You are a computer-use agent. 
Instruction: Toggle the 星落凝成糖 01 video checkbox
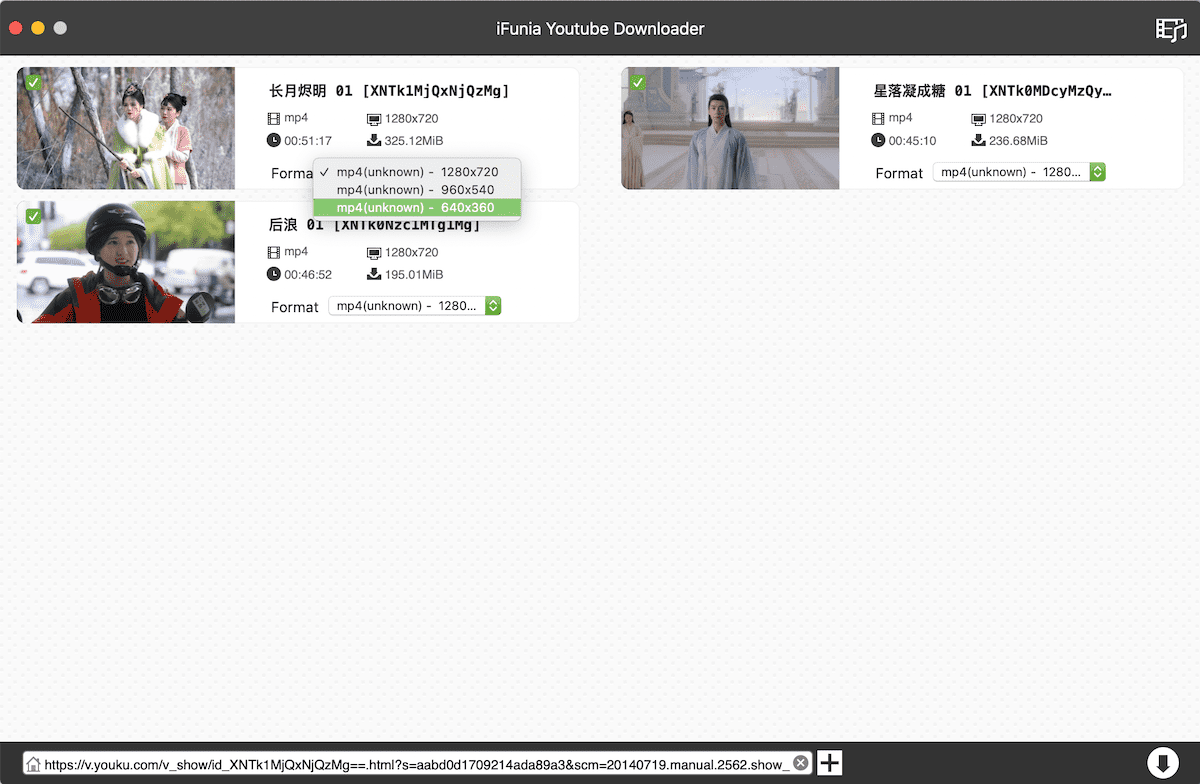click(x=637, y=82)
